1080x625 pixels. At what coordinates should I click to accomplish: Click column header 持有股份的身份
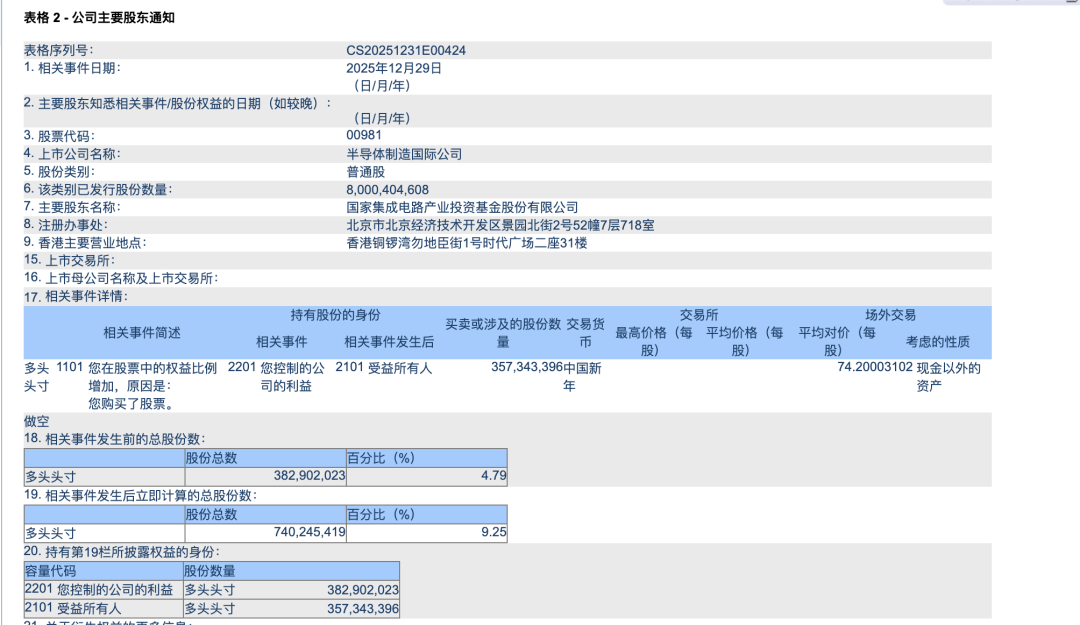335,315
